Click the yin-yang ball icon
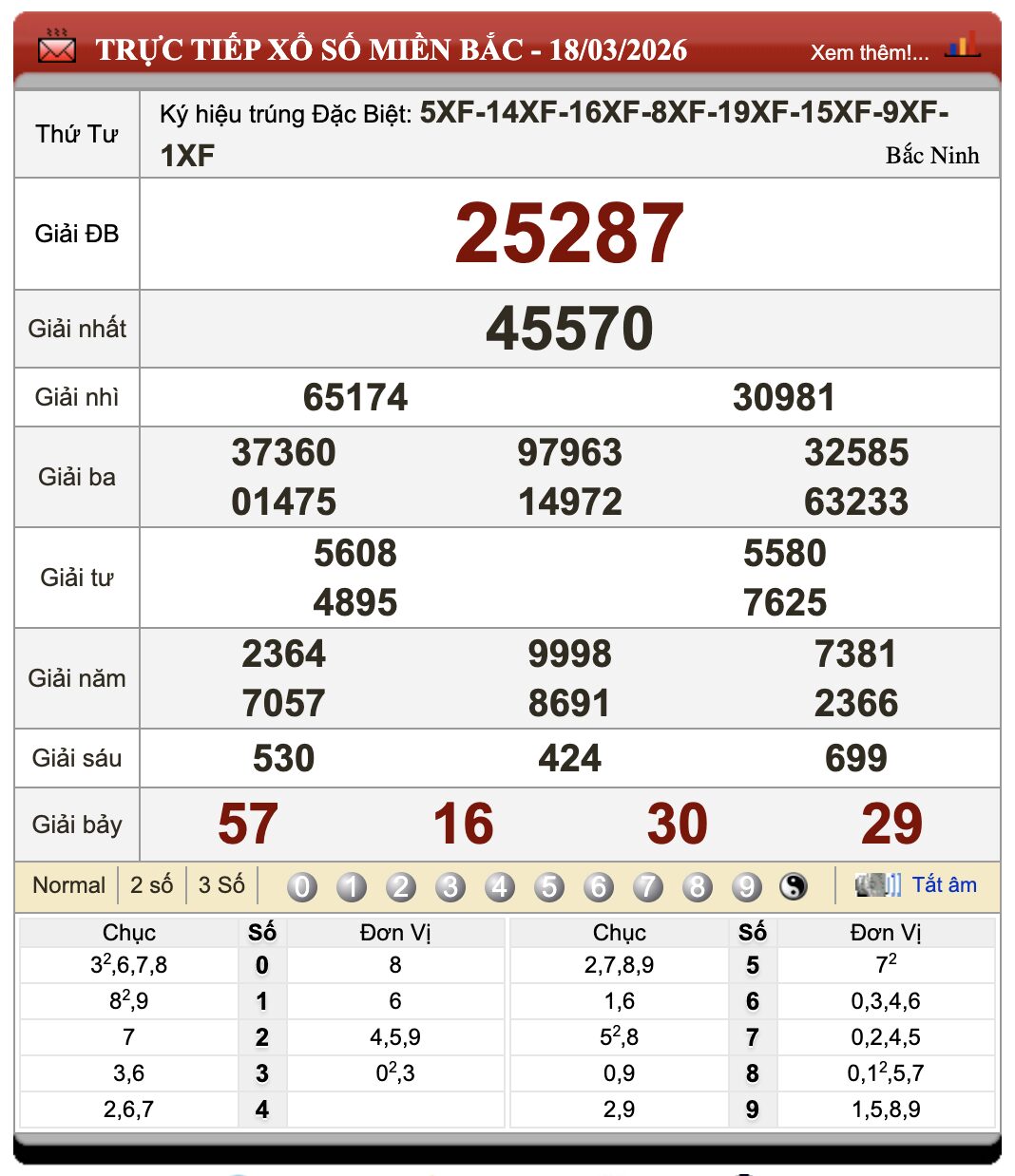Image resolution: width=1015 pixels, height=1176 pixels. 793,885
